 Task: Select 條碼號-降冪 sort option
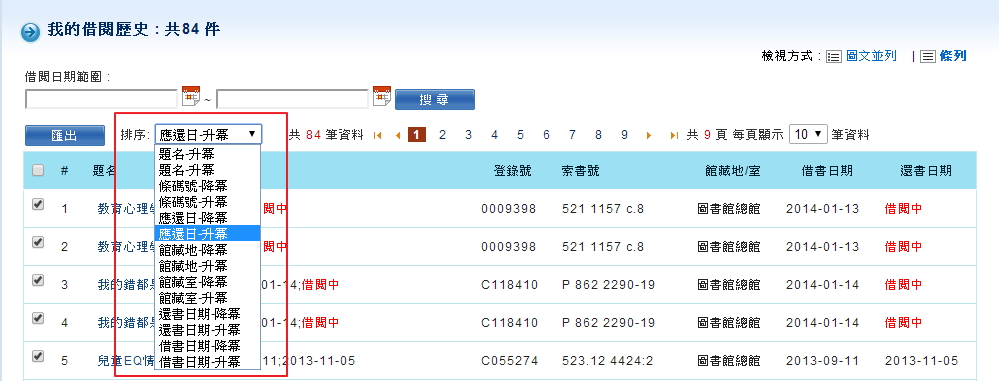click(x=193, y=186)
